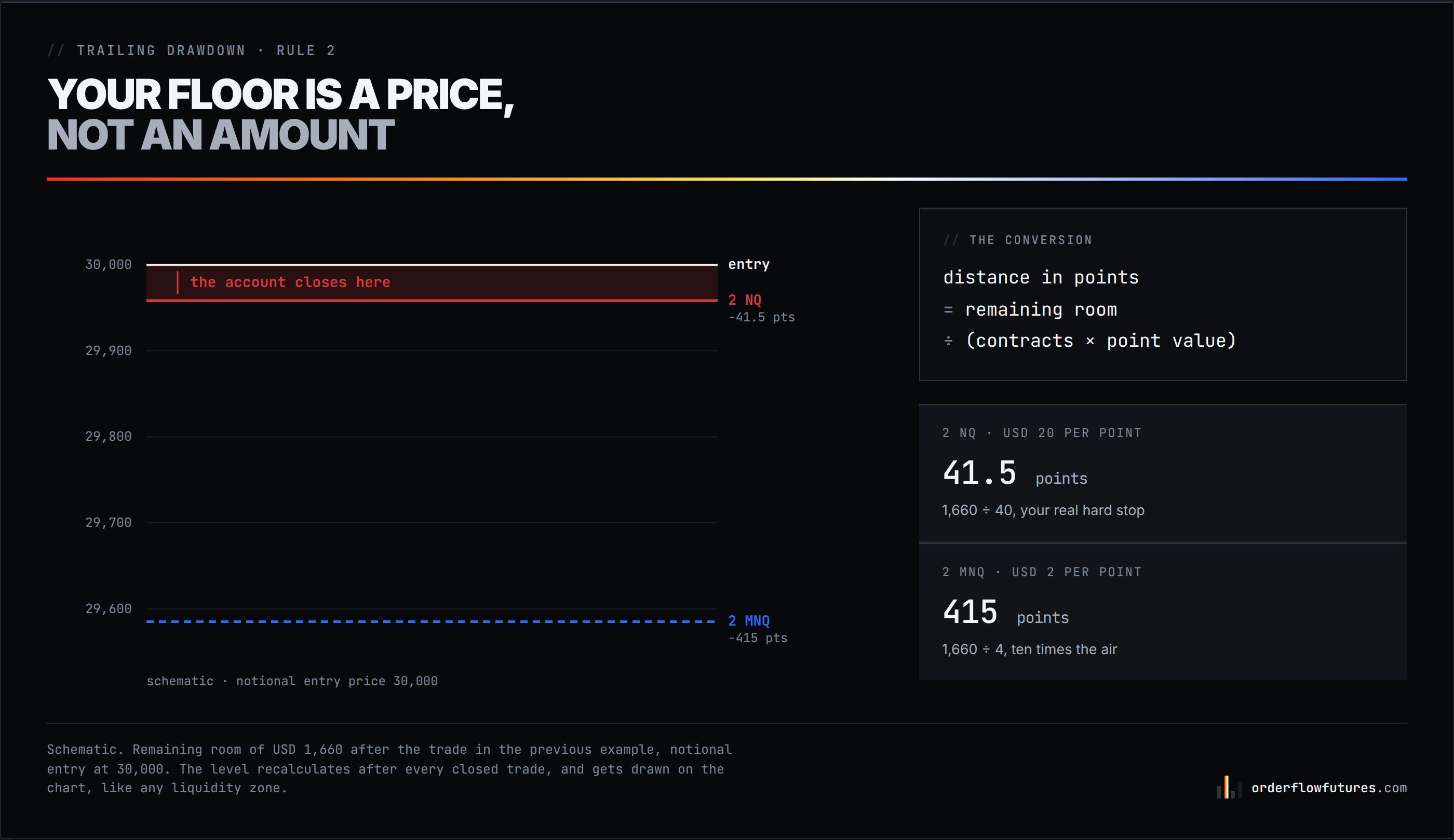
Task: Click the 29,600 price axis label
Action: (x=109, y=608)
